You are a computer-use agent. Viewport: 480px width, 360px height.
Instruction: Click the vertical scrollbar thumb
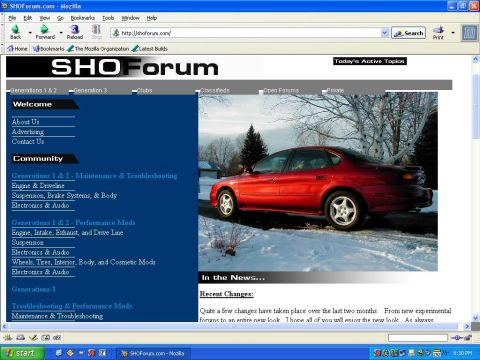(476, 106)
